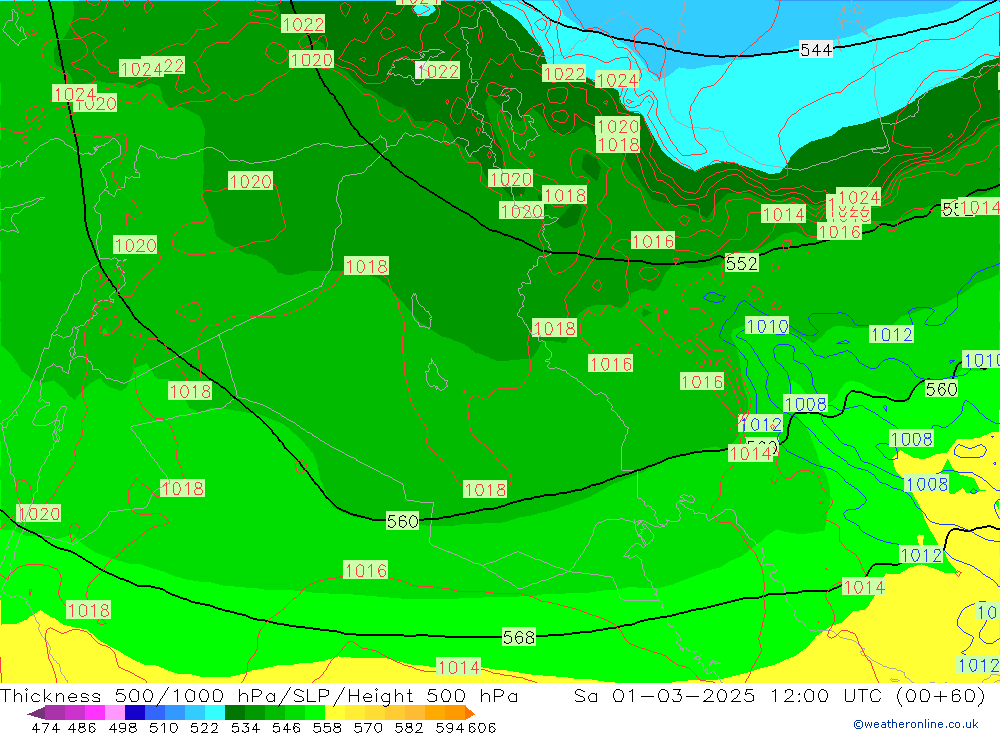Pick the dark navy blue legend swatch
The image size is (1000, 733).
click(x=135, y=713)
